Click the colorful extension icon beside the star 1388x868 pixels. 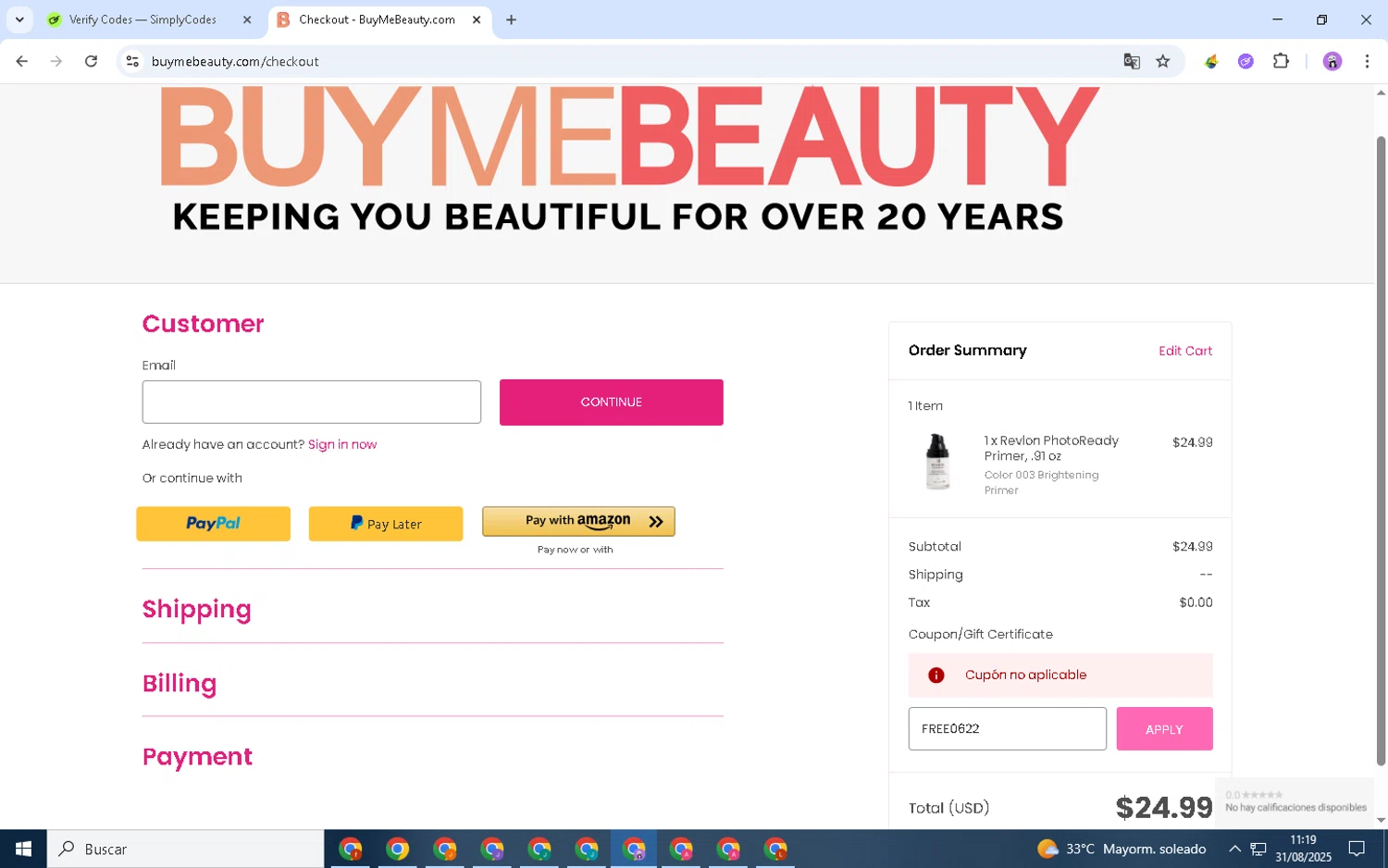coord(1210,61)
